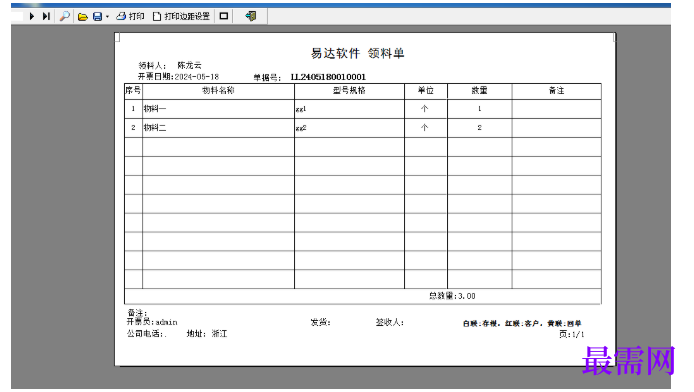Open 打印边距设置 margin settings

point(181,16)
